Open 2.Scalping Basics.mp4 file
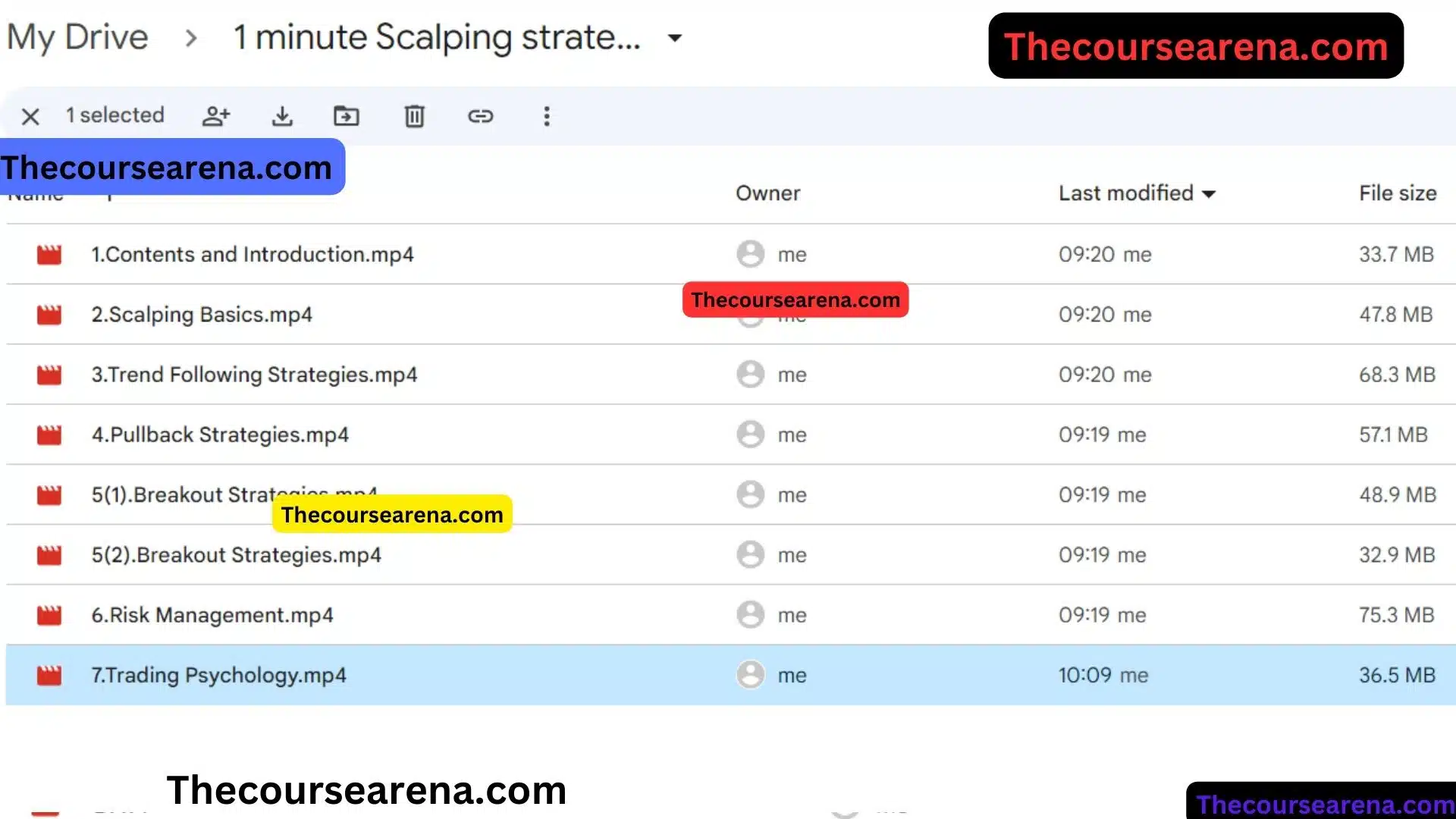The image size is (1456, 819). pyautogui.click(x=200, y=314)
